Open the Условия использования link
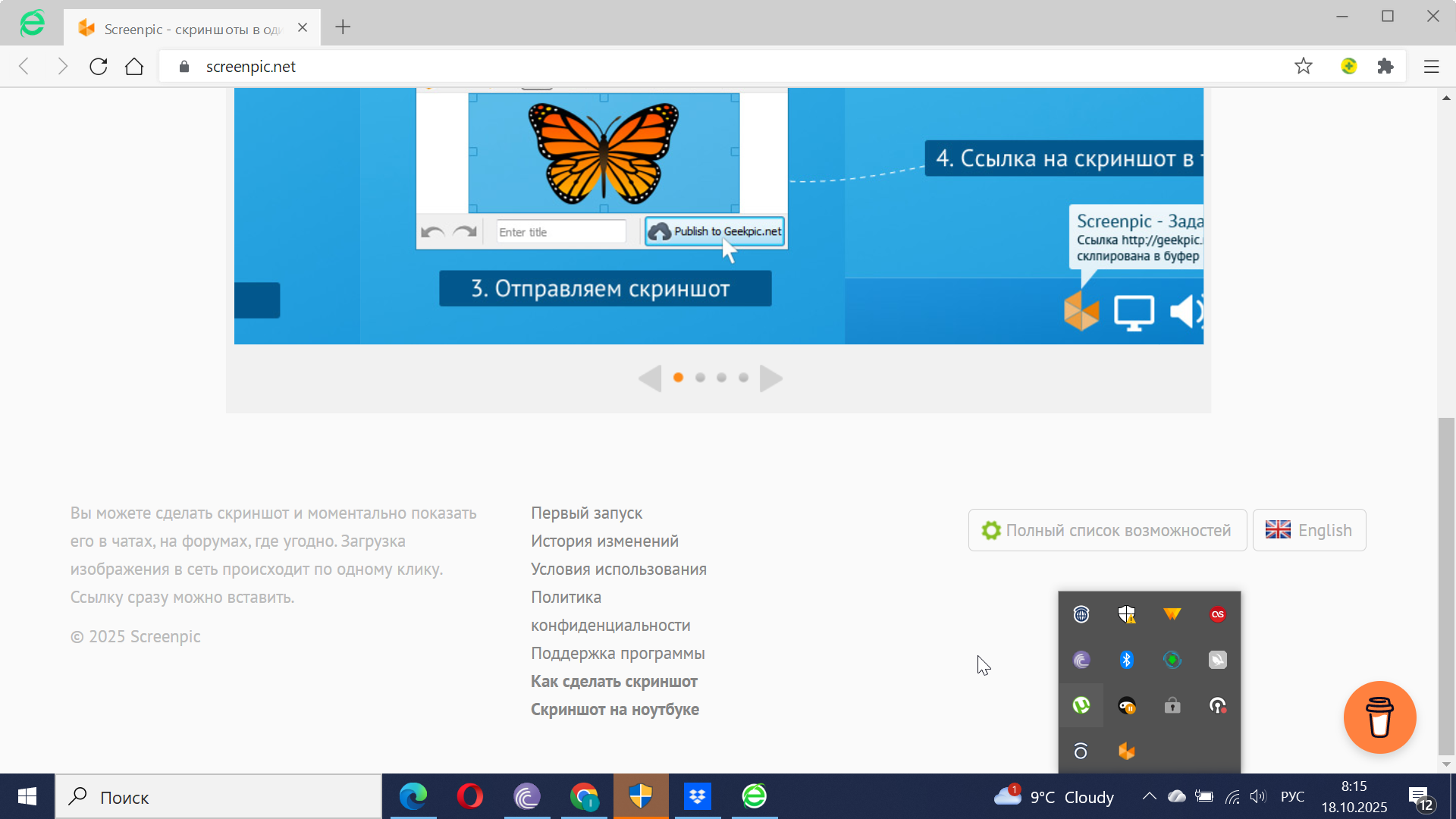The image size is (1456, 819). tap(618, 569)
